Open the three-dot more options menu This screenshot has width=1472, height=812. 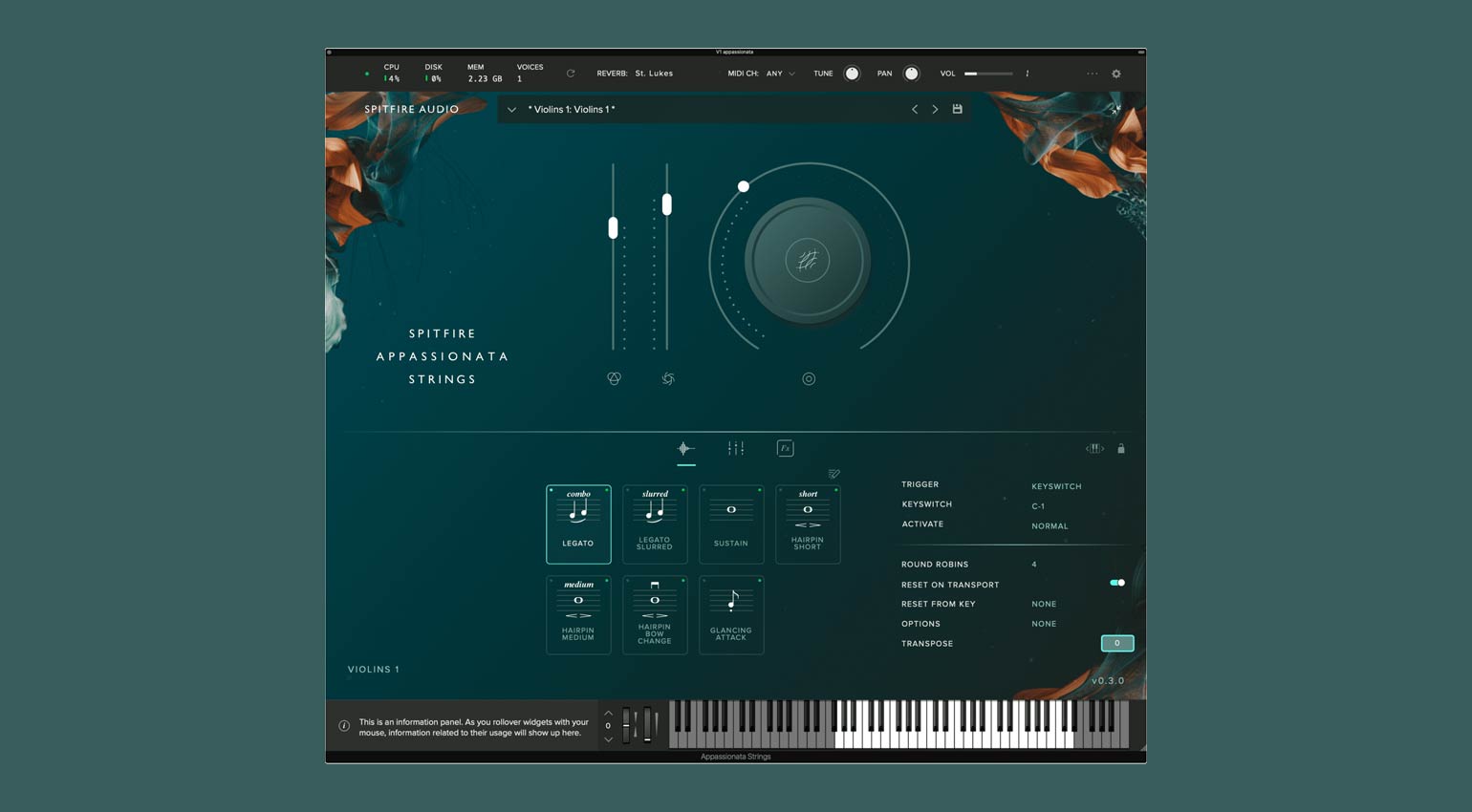(x=1092, y=74)
